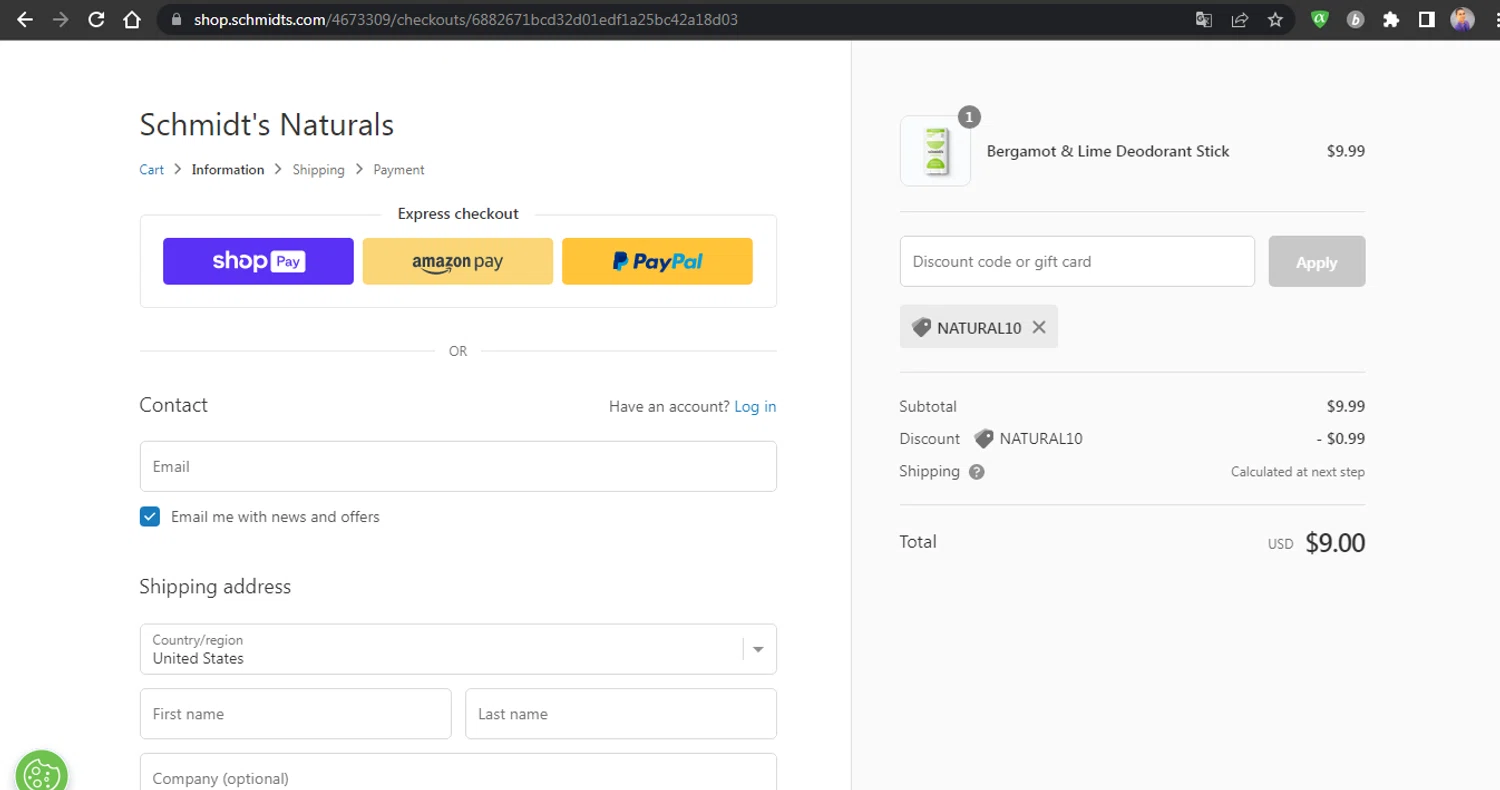Image resolution: width=1500 pixels, height=790 pixels.
Task: Remove the NATURAL10 discount code
Action: tap(1039, 327)
